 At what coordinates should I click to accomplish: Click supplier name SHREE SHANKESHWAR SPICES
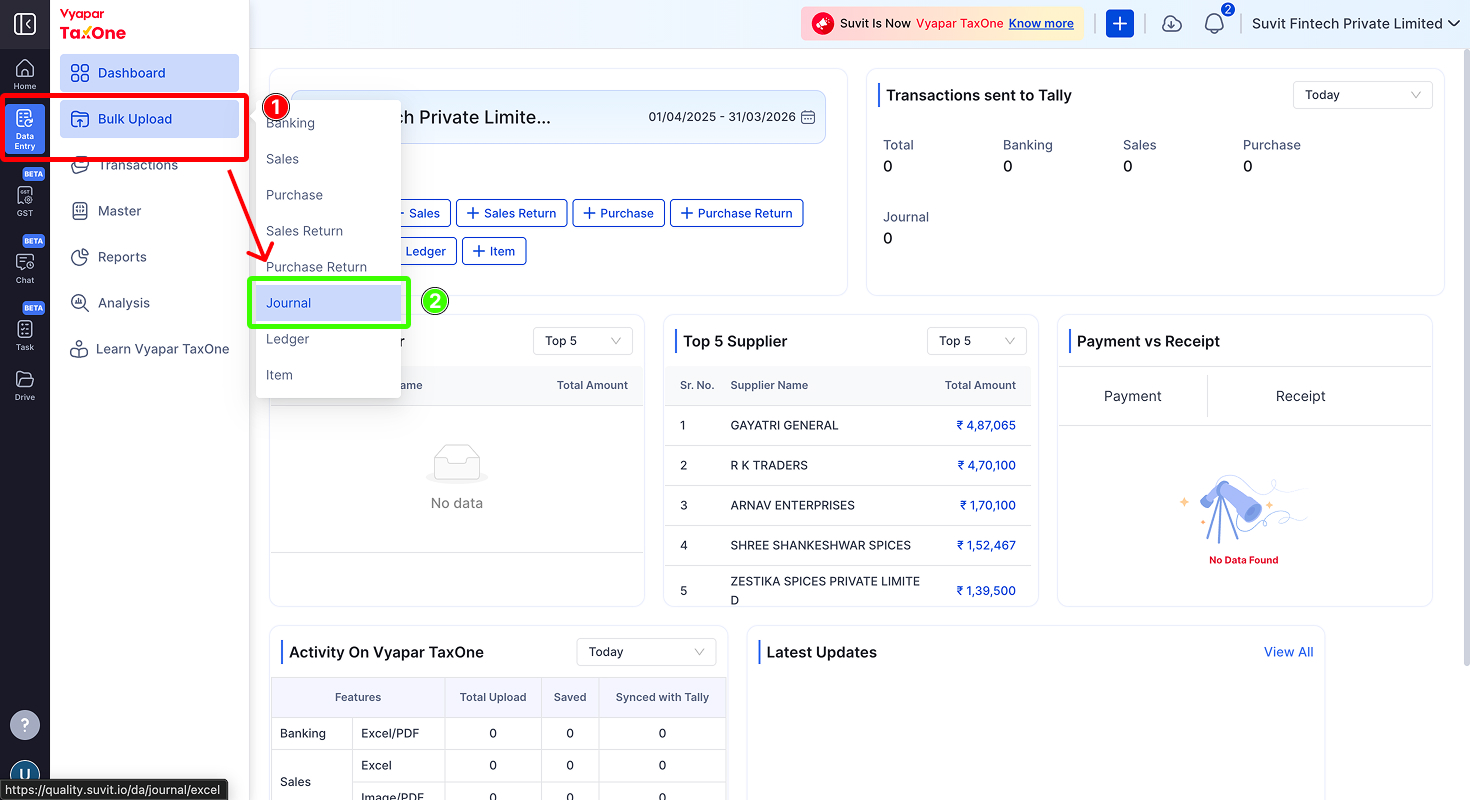(x=821, y=545)
